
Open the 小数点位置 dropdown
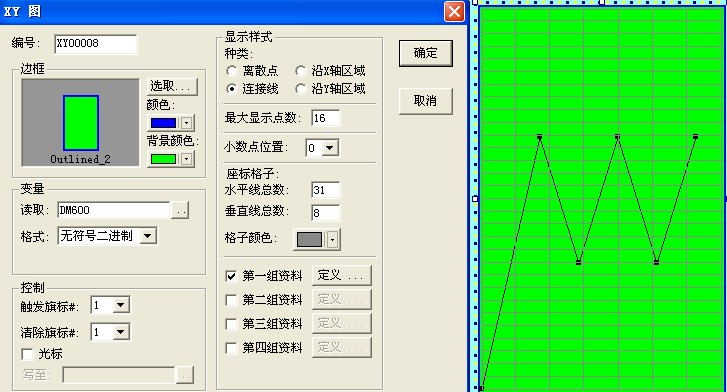[330, 148]
